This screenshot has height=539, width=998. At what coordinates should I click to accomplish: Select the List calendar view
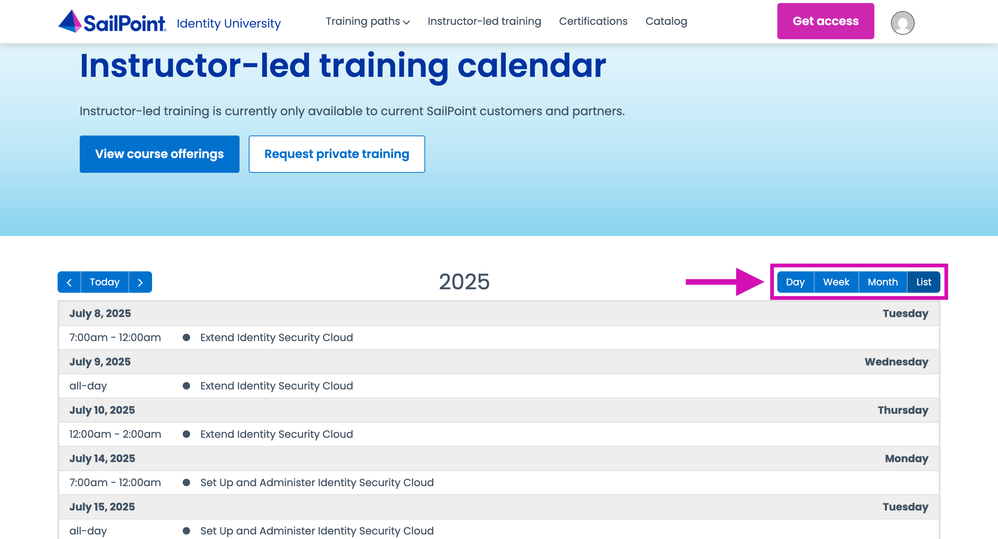click(x=924, y=282)
